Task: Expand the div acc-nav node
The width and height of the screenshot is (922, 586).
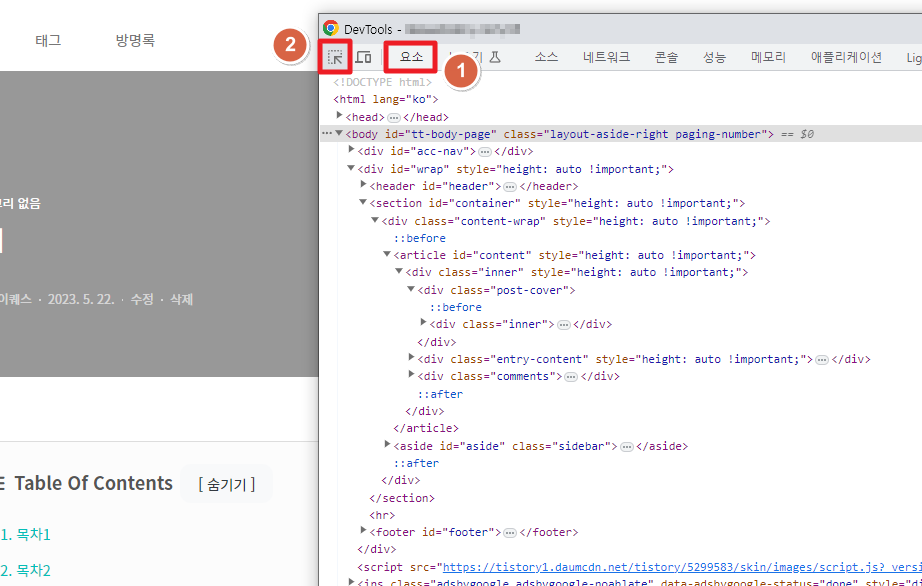Action: pyautogui.click(x=352, y=149)
